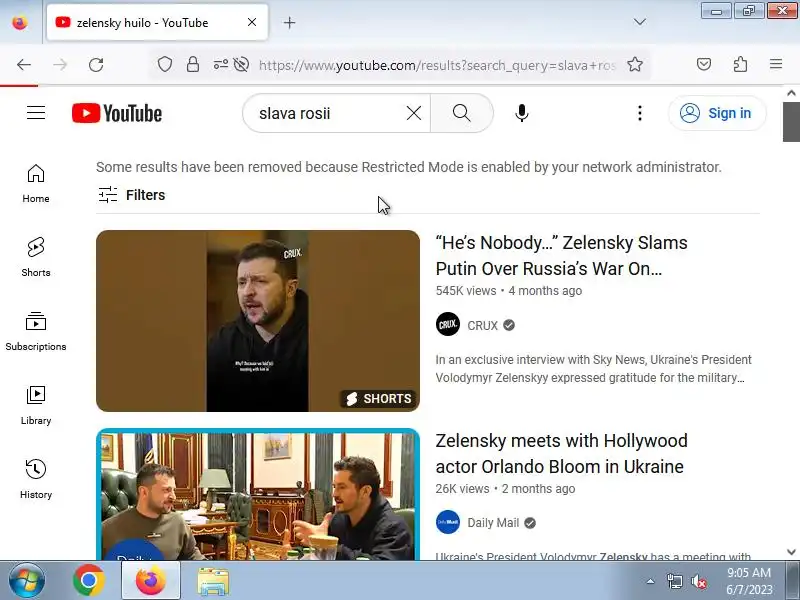Open the "He's Nobody…" Zelensky video title
Image resolution: width=800 pixels, height=600 pixels.
[561, 256]
